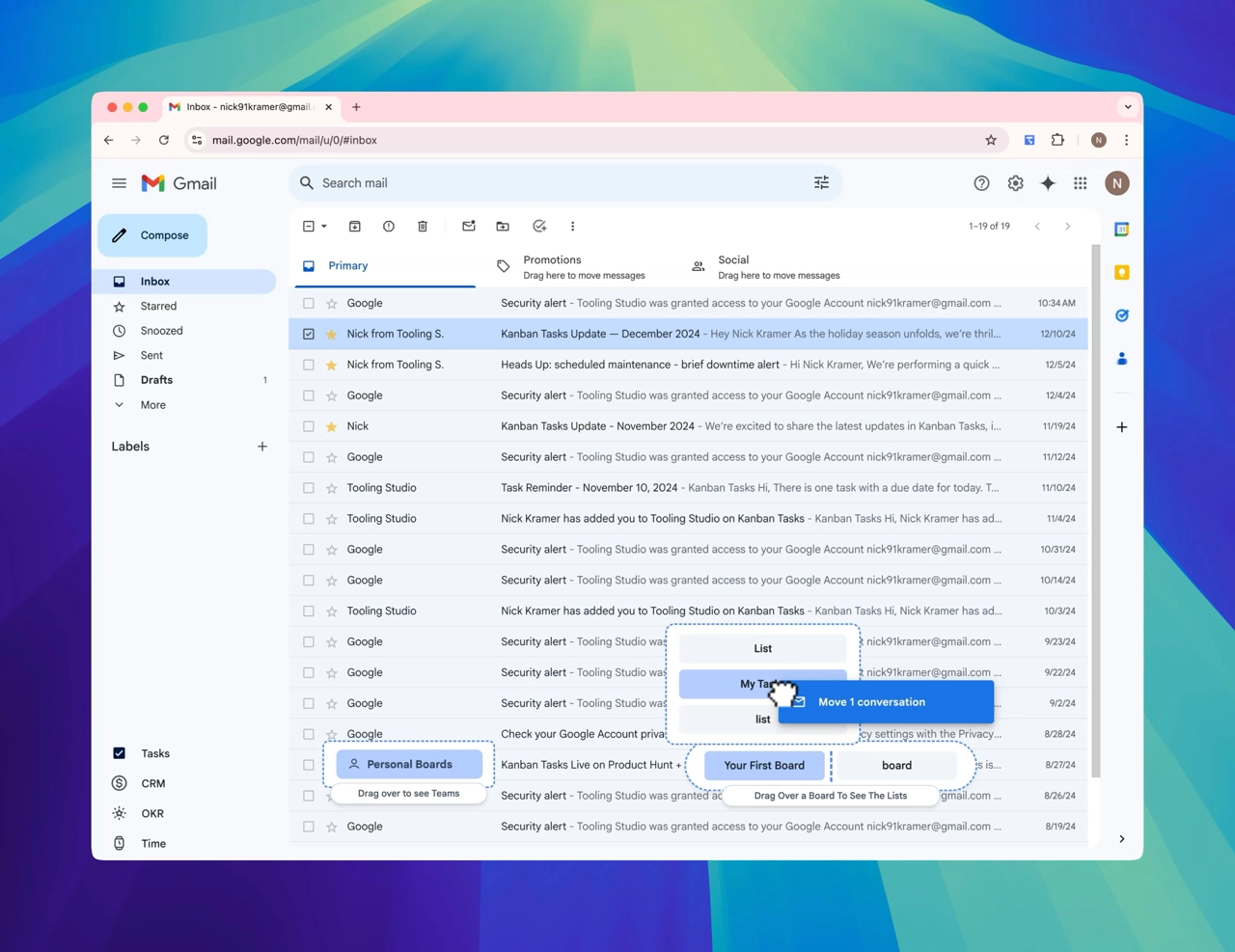Image resolution: width=1235 pixels, height=952 pixels.
Task: Click the Gmail logo
Action: 179,183
